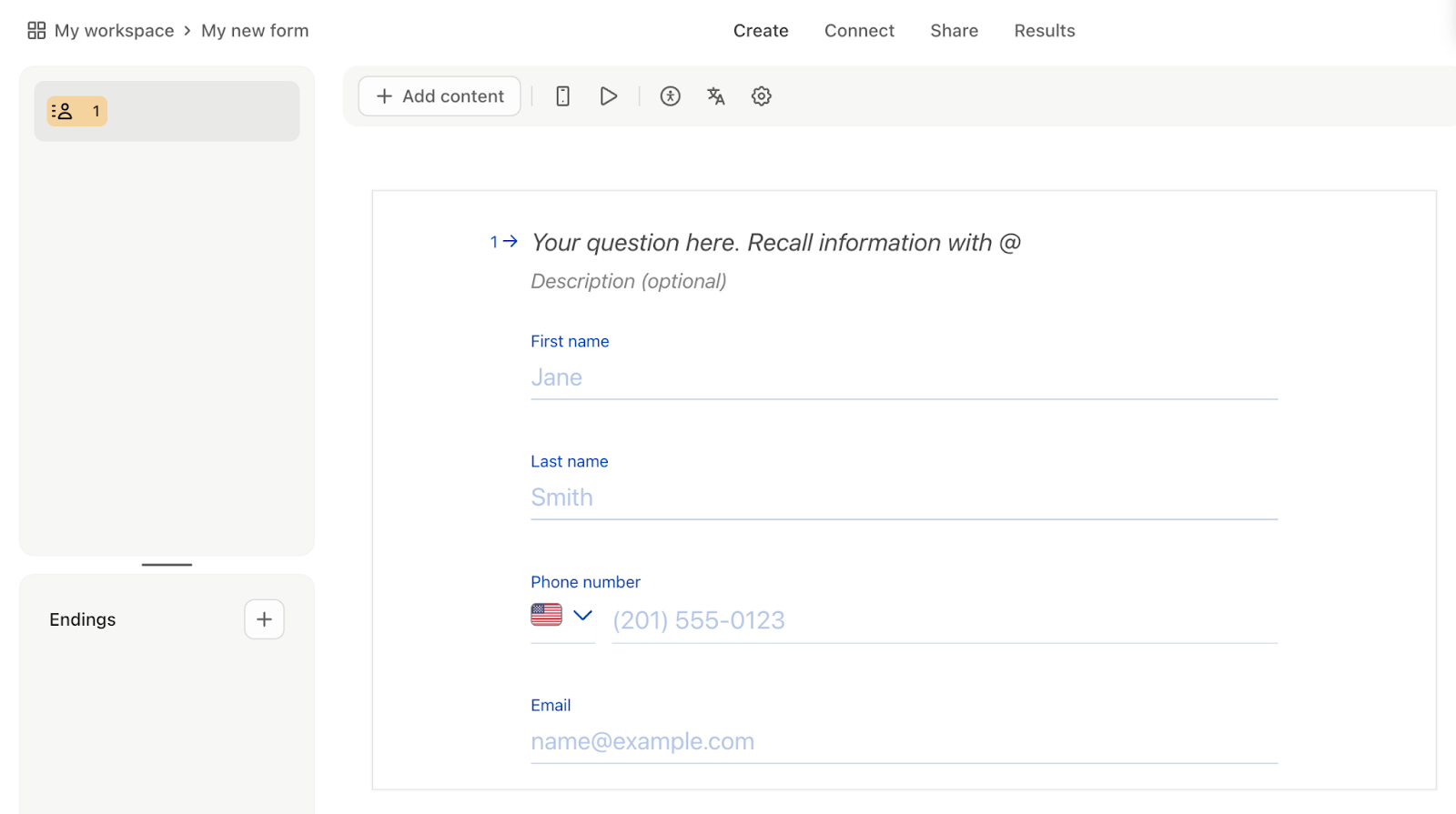The width and height of the screenshot is (1456, 814).
Task: Click the US flag country selector
Action: [546, 615]
